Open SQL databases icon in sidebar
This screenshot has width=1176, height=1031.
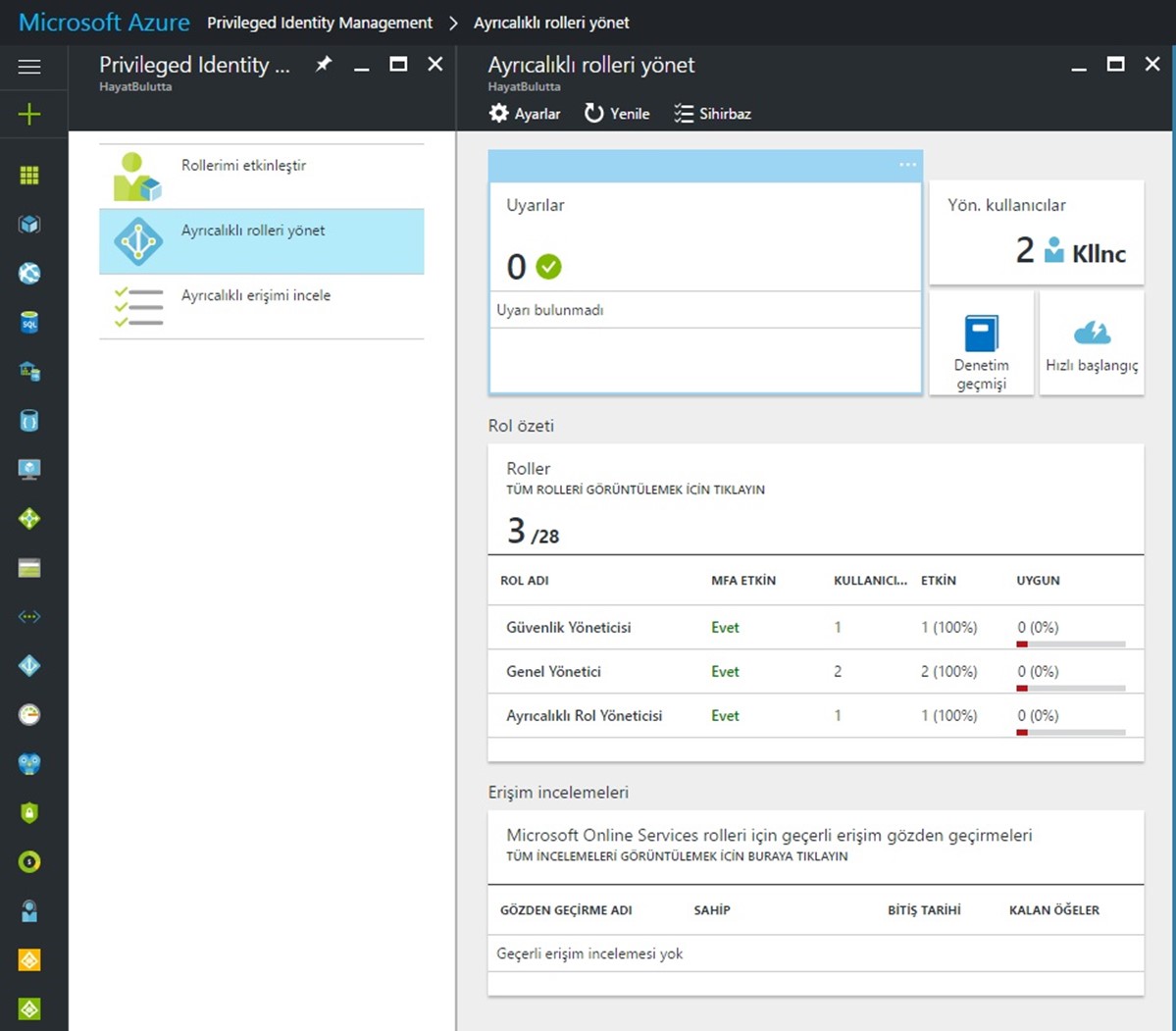(29, 323)
